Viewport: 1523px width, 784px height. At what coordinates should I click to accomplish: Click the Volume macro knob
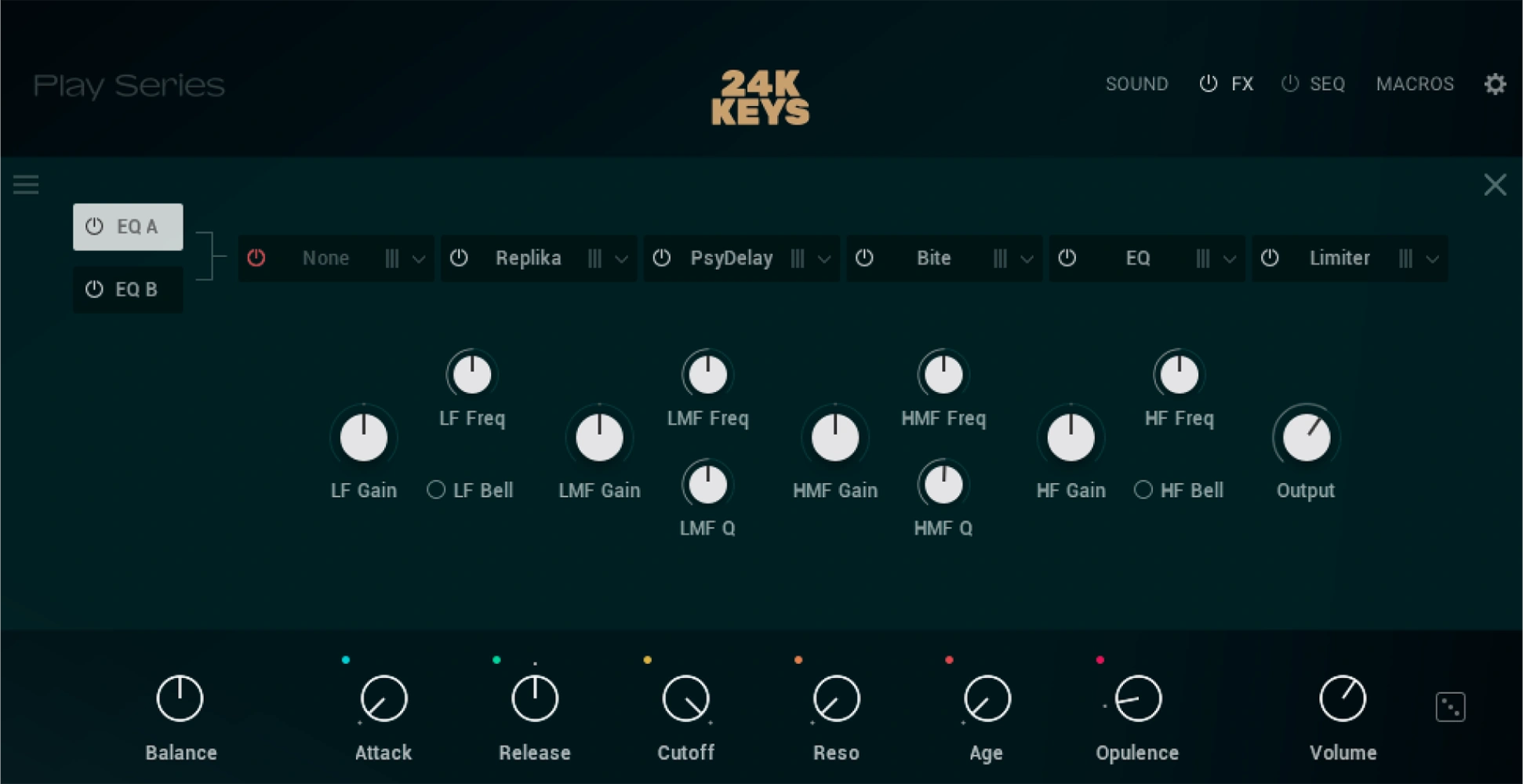click(1342, 697)
